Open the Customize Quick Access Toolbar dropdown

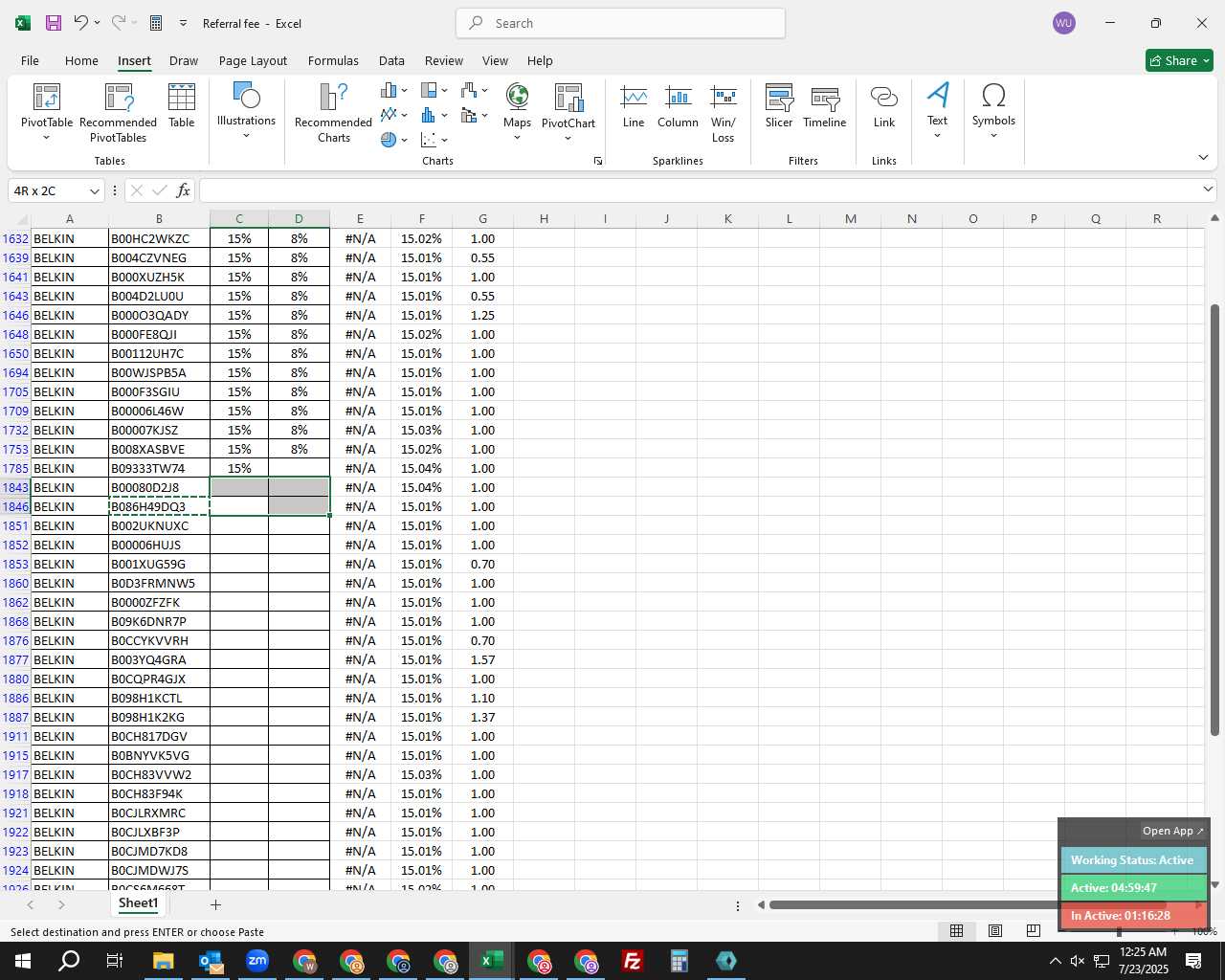183,23
